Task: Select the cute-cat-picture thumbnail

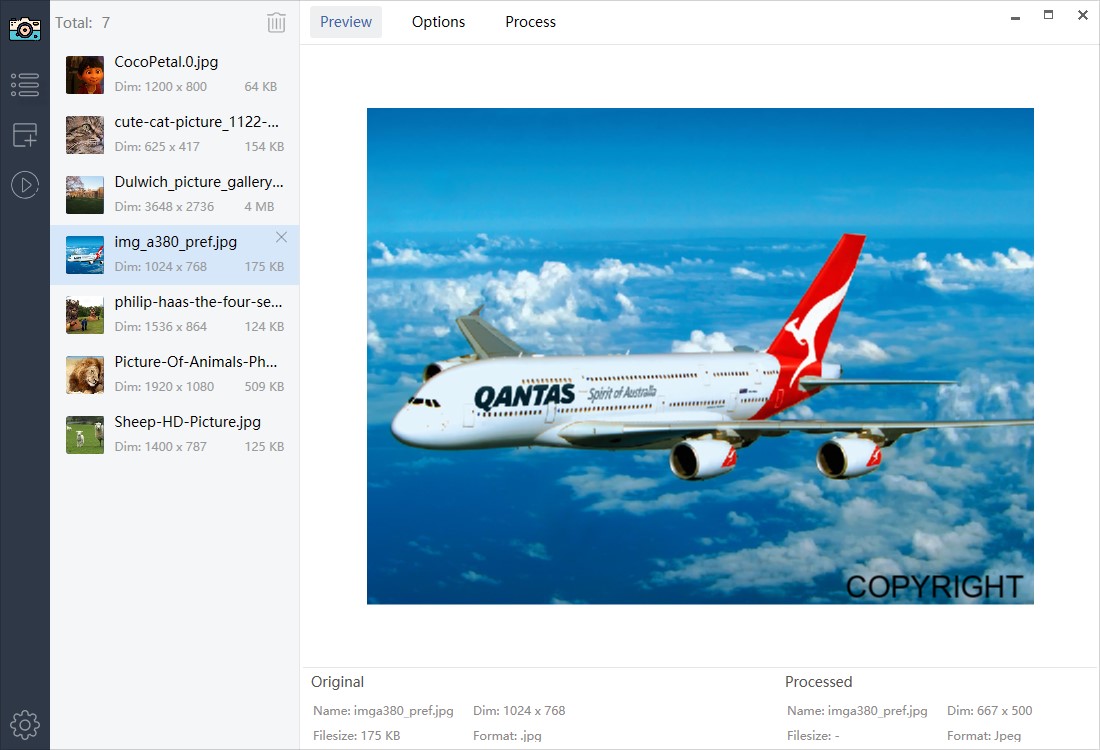Action: (x=85, y=135)
